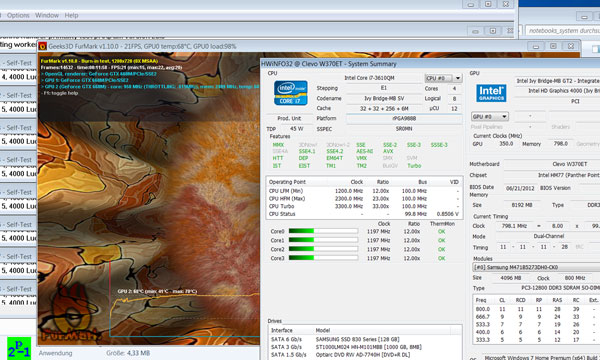The width and height of the screenshot is (600, 360).
Task: Select the 'ST1000LM024' hard drive row
Action: [364, 347]
